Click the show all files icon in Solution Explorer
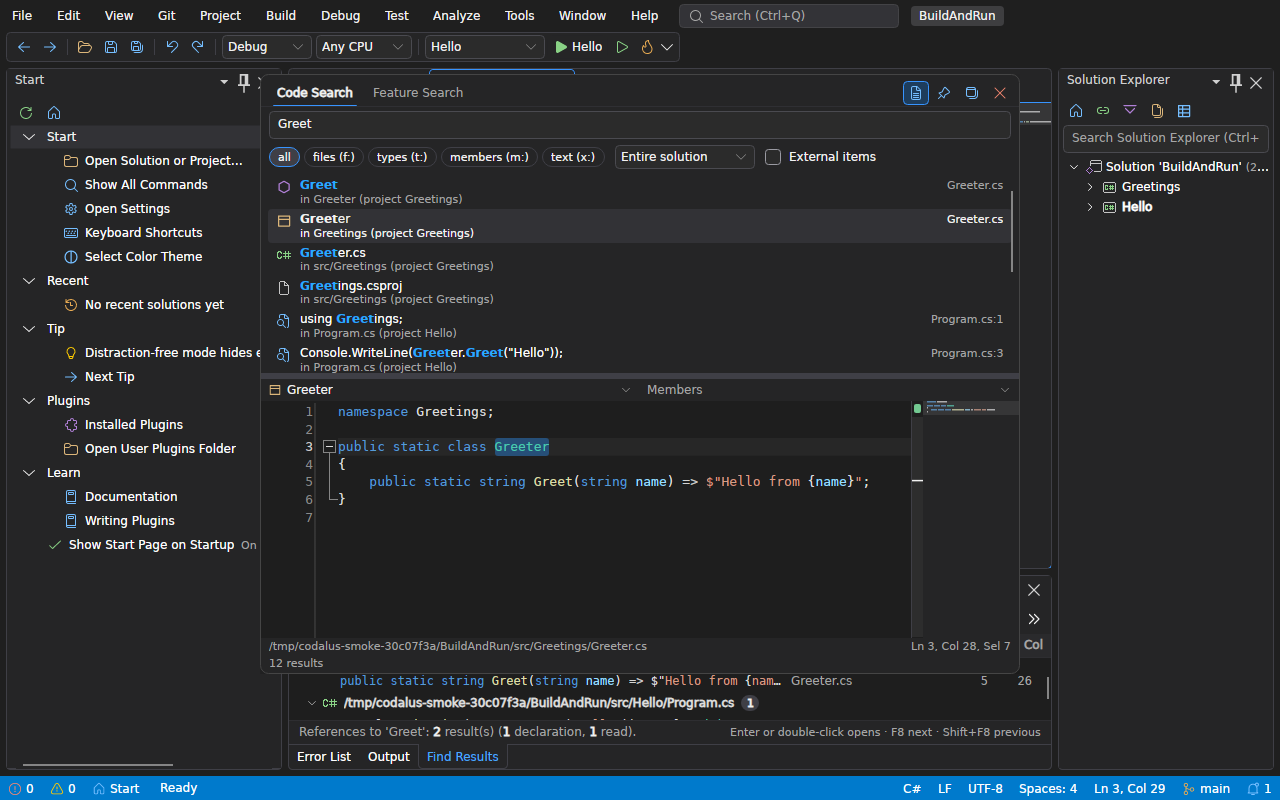Image resolution: width=1280 pixels, height=800 pixels. pos(1157,111)
